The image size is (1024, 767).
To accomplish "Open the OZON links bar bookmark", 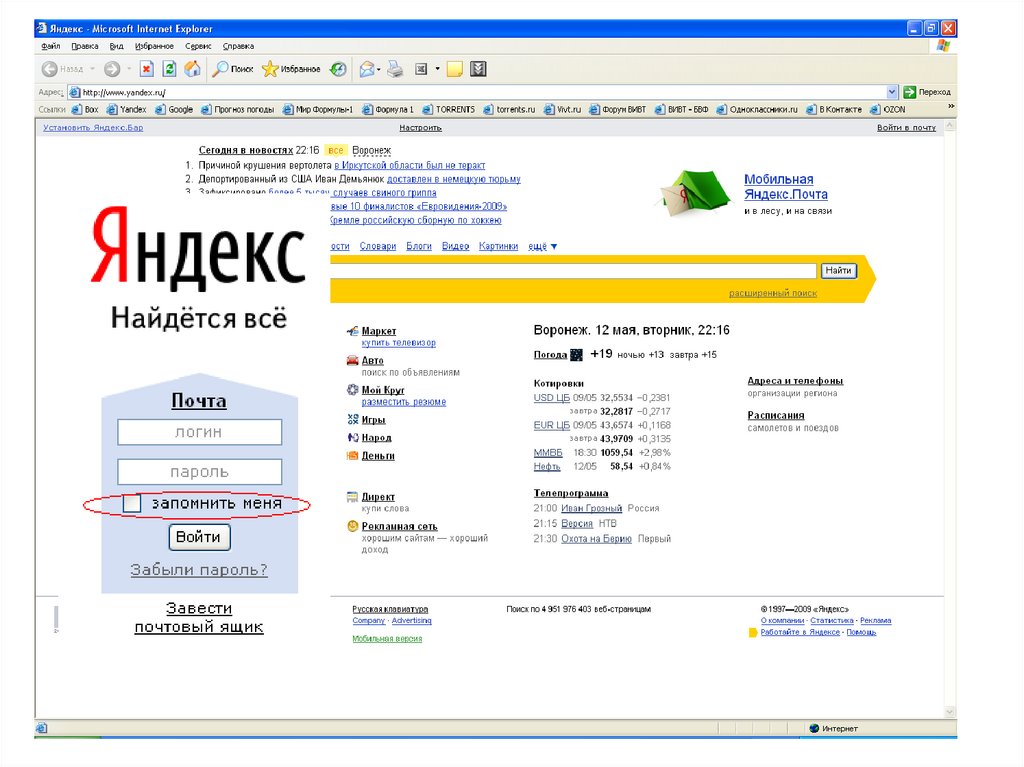I will tap(888, 110).
